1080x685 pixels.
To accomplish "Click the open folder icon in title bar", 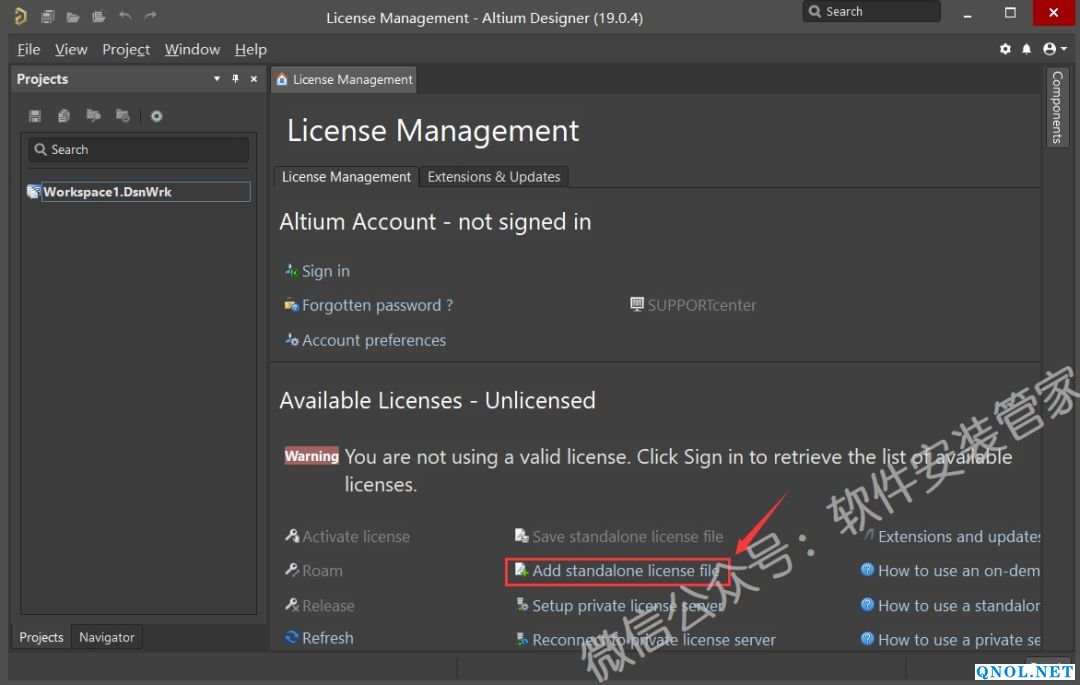I will coord(73,16).
